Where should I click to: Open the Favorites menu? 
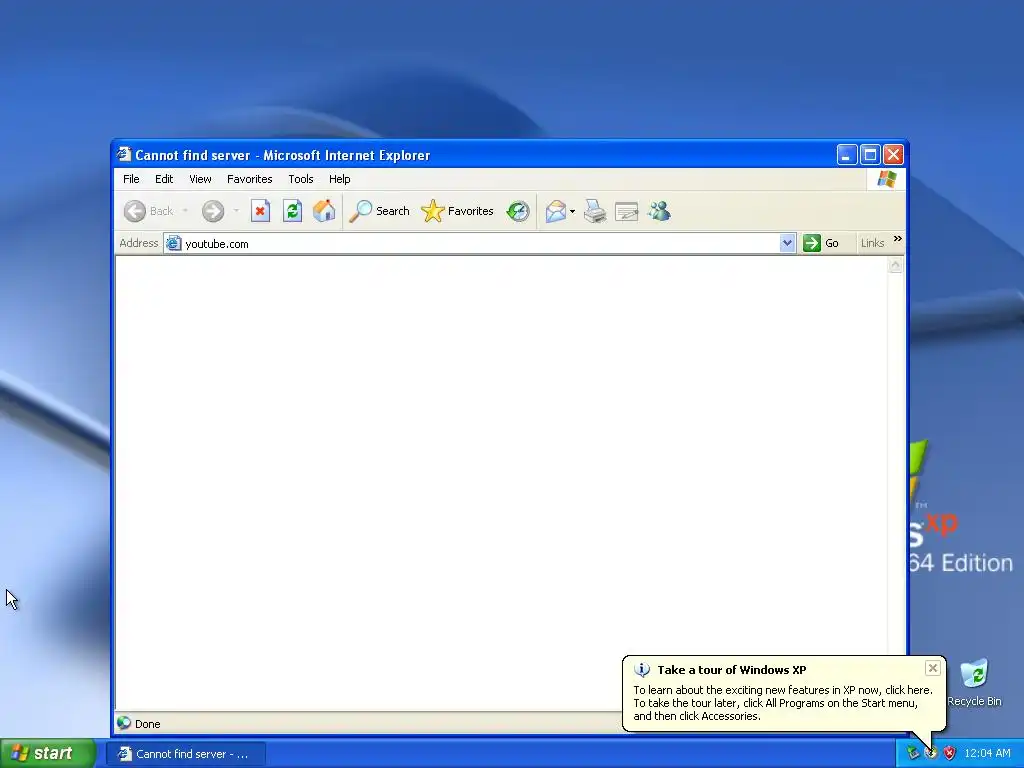[x=249, y=179]
